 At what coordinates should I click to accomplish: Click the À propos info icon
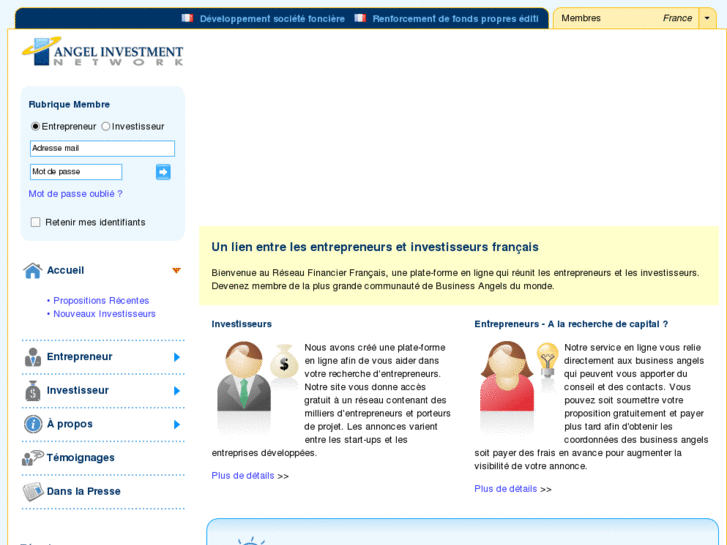[x=33, y=424]
